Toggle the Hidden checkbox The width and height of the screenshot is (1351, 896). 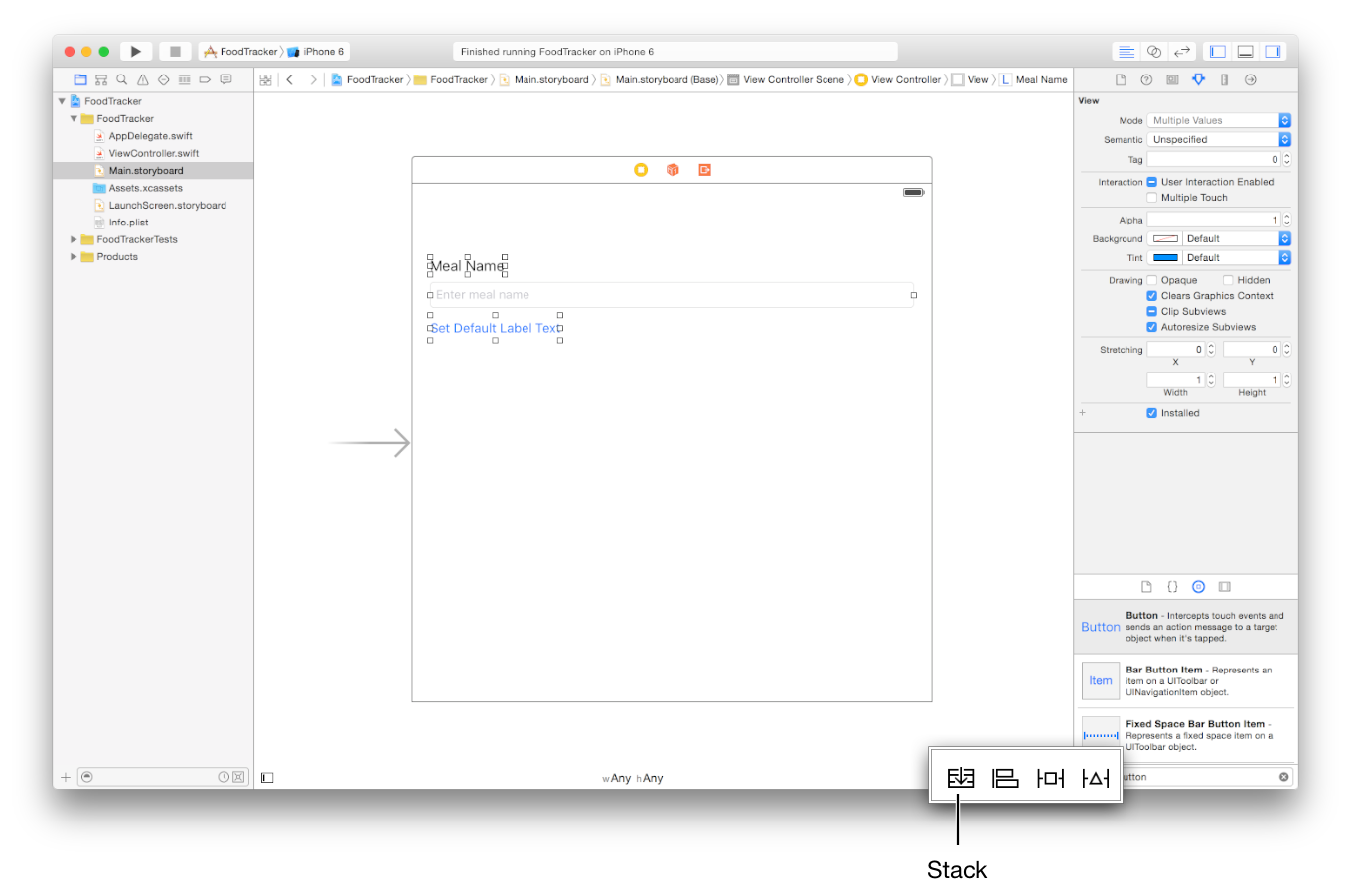(x=1228, y=280)
